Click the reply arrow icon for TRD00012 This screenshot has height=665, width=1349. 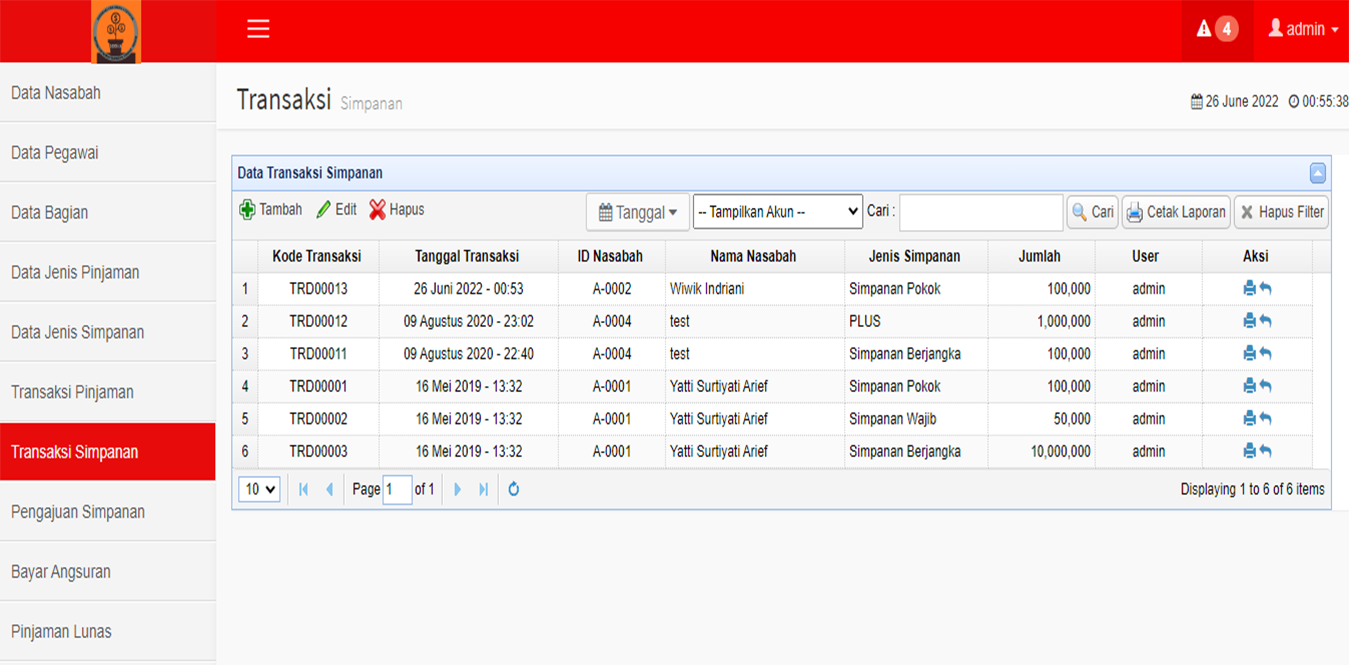click(x=1266, y=321)
